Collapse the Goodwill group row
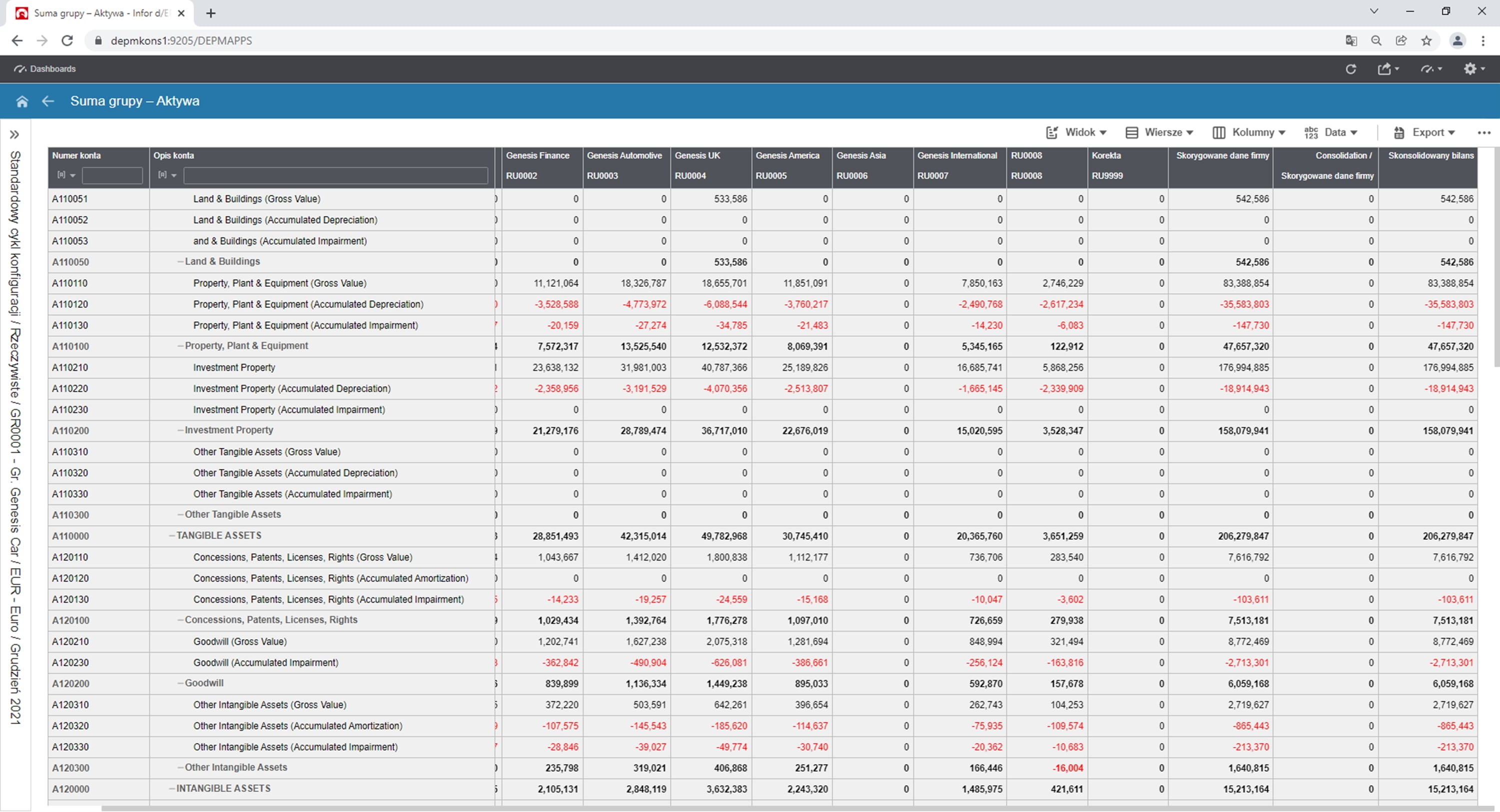Image resolution: width=1500 pixels, height=812 pixels. tap(180, 684)
